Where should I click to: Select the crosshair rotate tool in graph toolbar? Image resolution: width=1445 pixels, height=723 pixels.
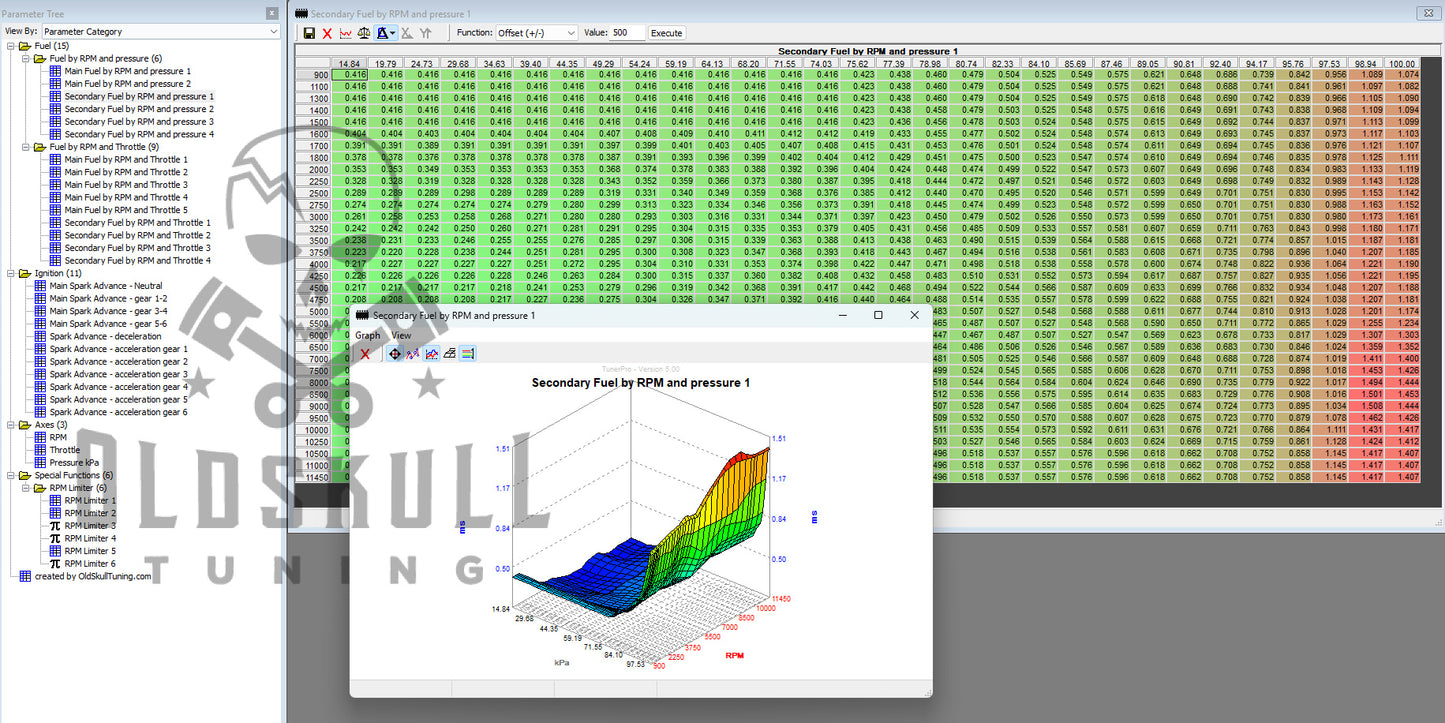pyautogui.click(x=395, y=354)
